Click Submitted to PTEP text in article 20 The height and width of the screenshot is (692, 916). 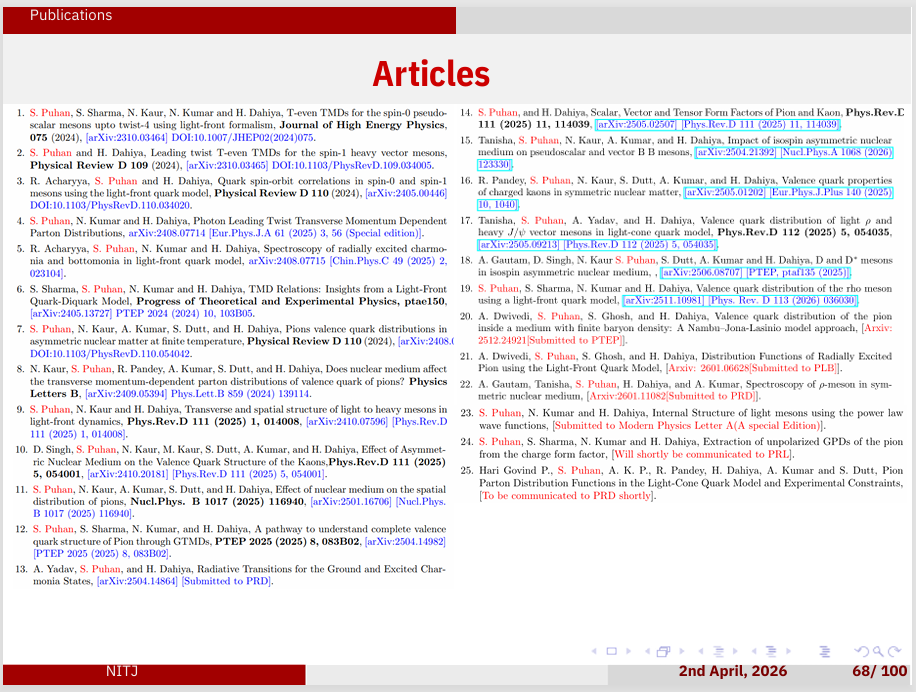click(x=575, y=340)
